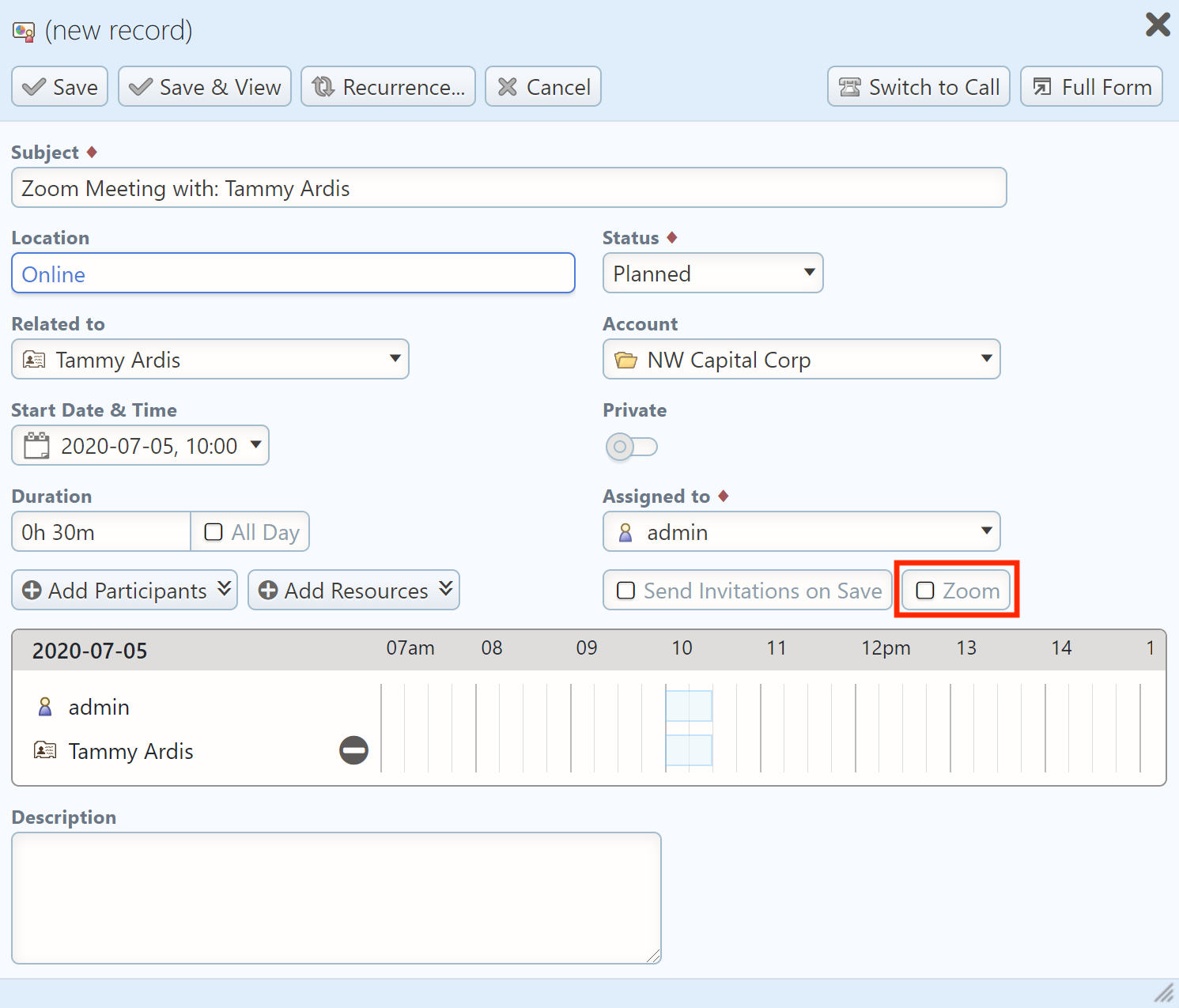Click the phone icon on Switch to Call

[850, 87]
